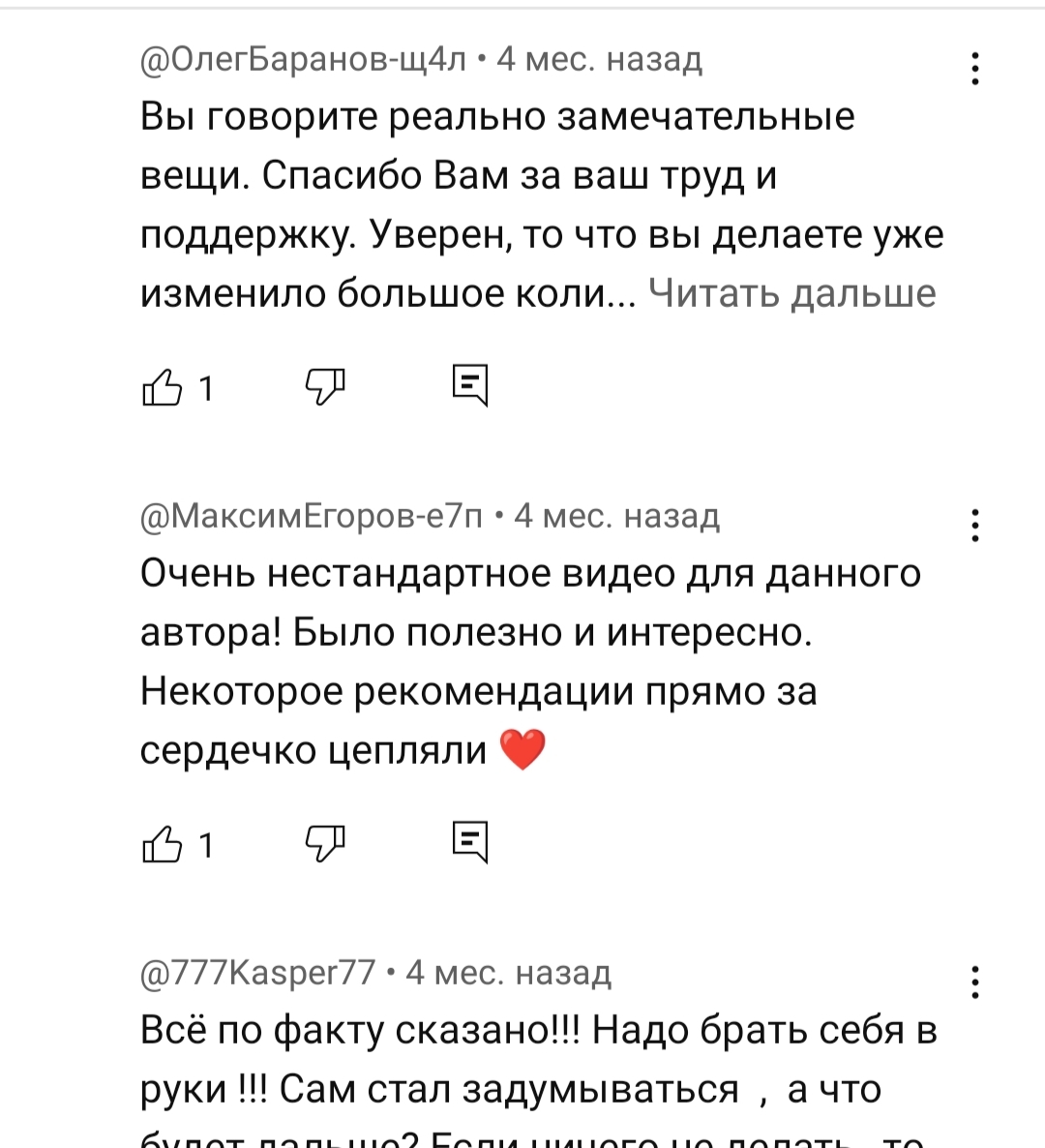
Task: Click the comment text "Вы говорите реально замечательные"
Action: (497, 117)
